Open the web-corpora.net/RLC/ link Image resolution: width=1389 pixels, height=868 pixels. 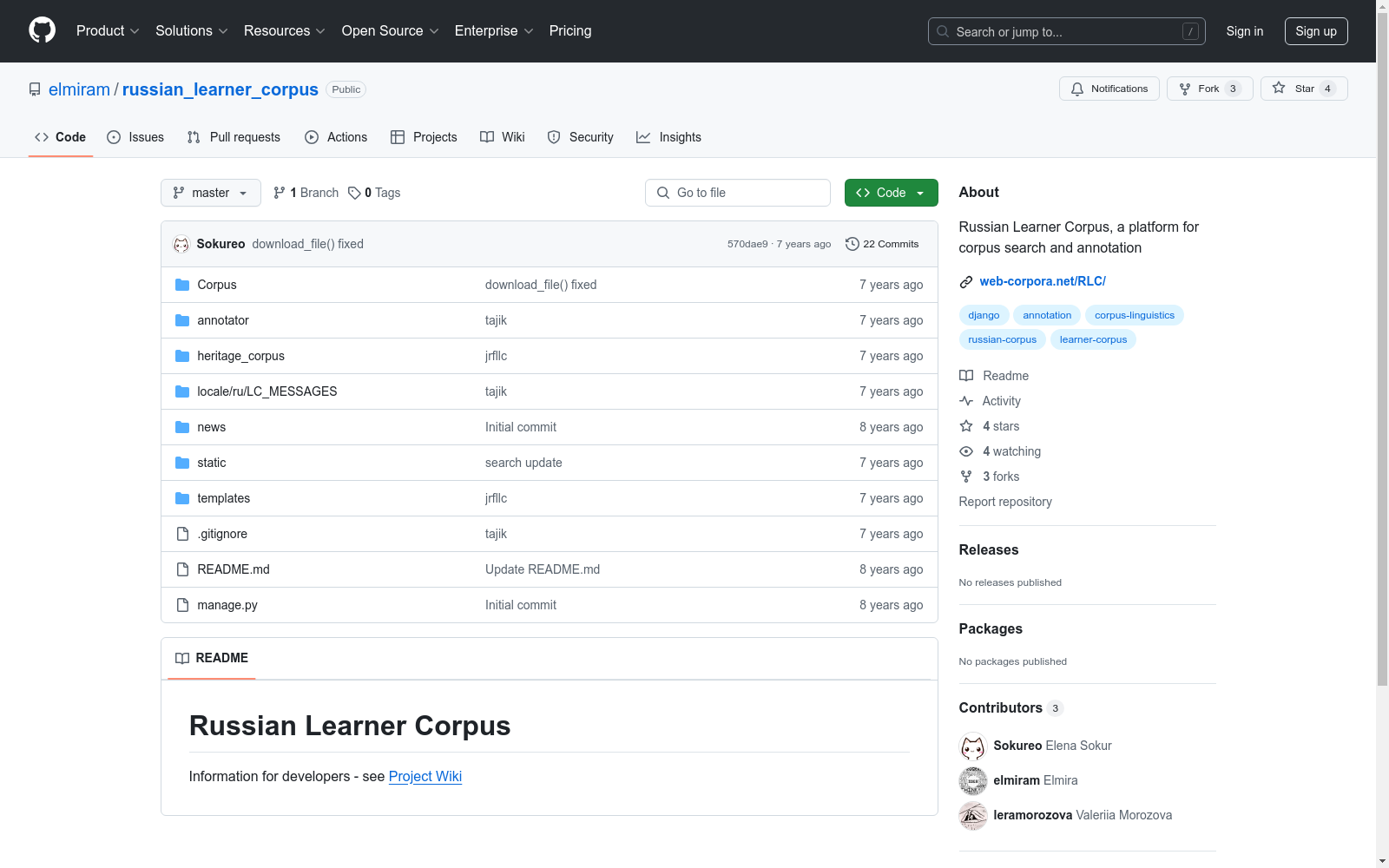(x=1043, y=281)
